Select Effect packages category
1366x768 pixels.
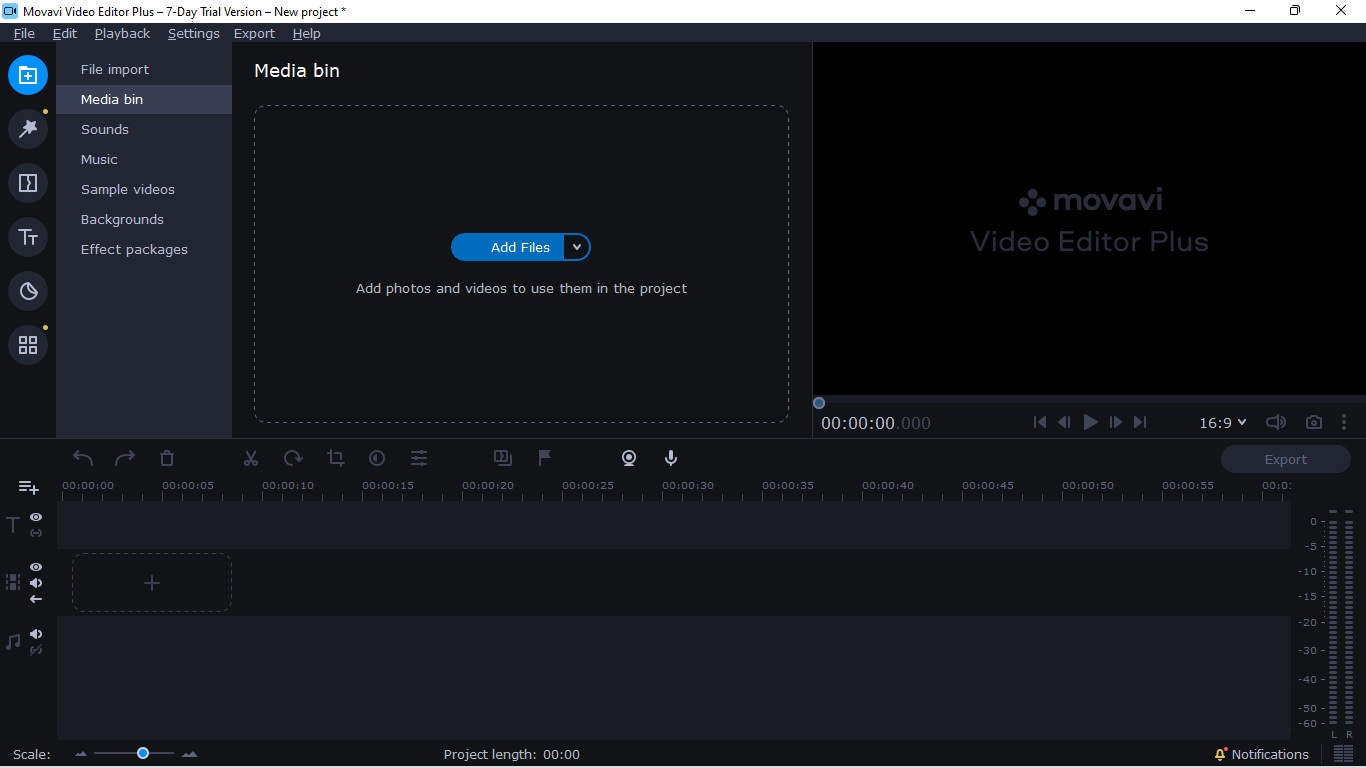click(x=144, y=249)
